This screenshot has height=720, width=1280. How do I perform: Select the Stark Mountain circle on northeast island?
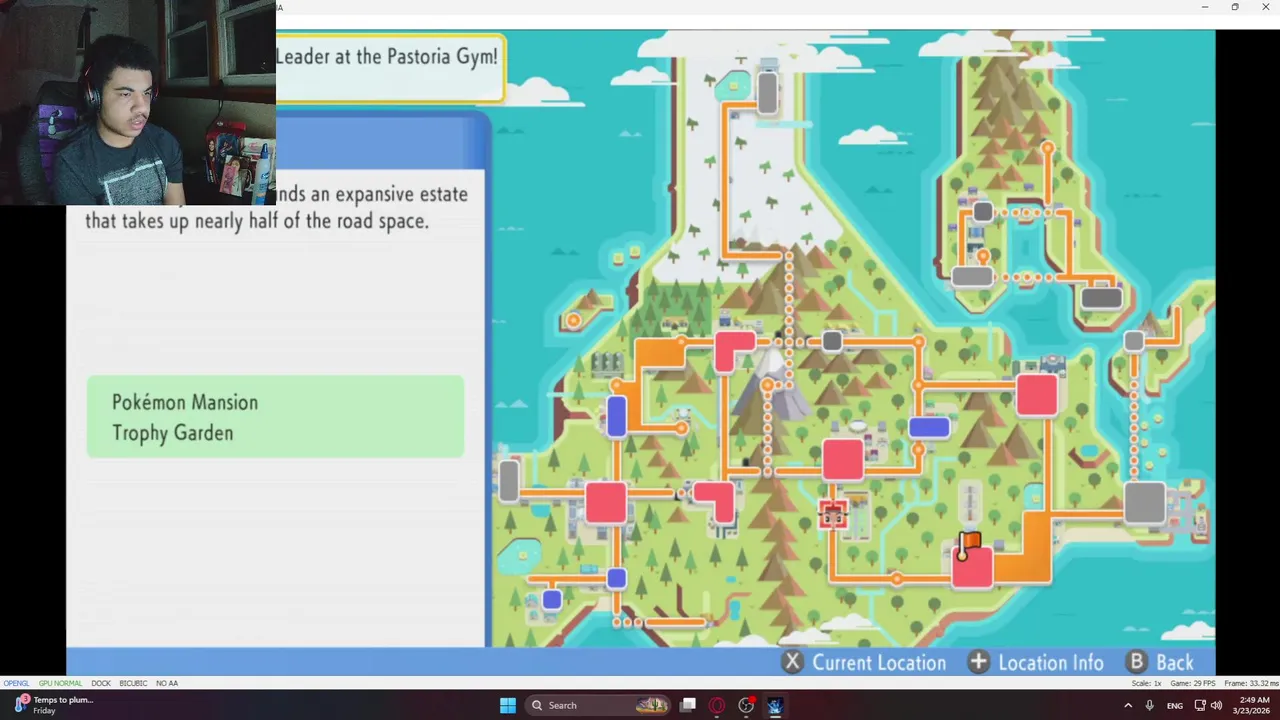pyautogui.click(x=1047, y=148)
